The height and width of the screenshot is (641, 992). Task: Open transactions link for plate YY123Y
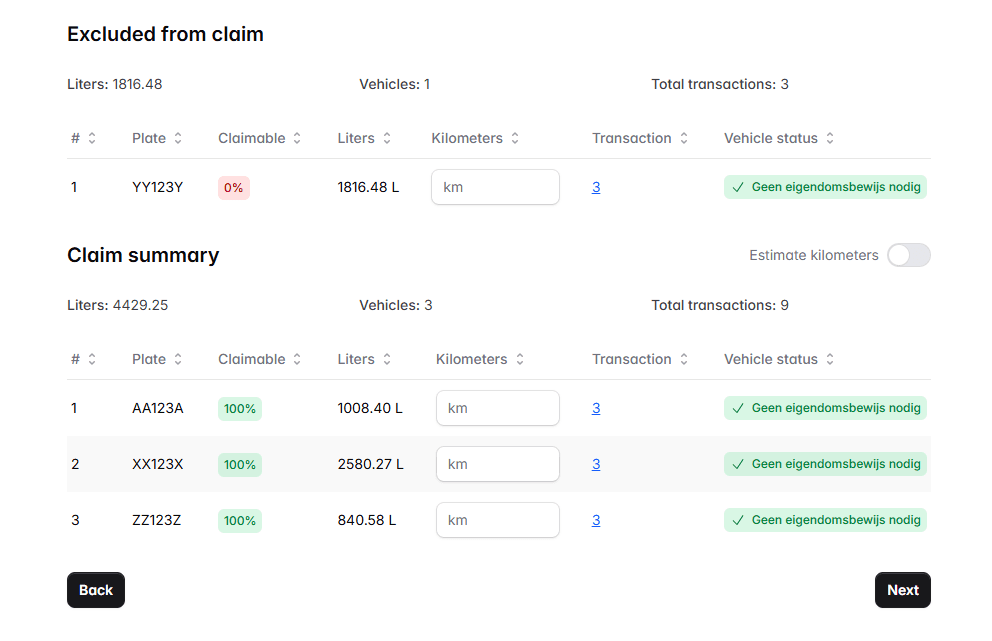(x=596, y=187)
